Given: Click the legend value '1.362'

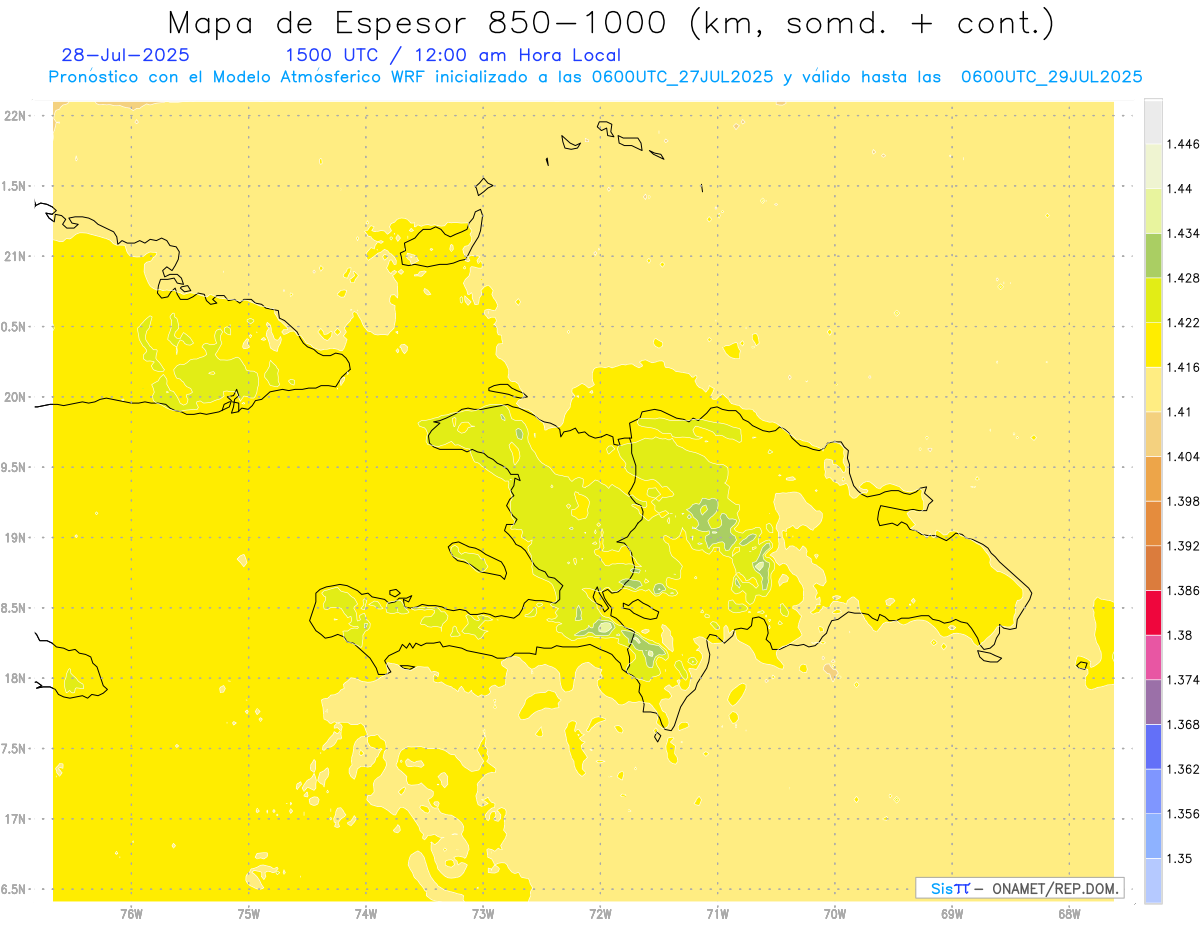Looking at the screenshot, I should (x=1183, y=769).
